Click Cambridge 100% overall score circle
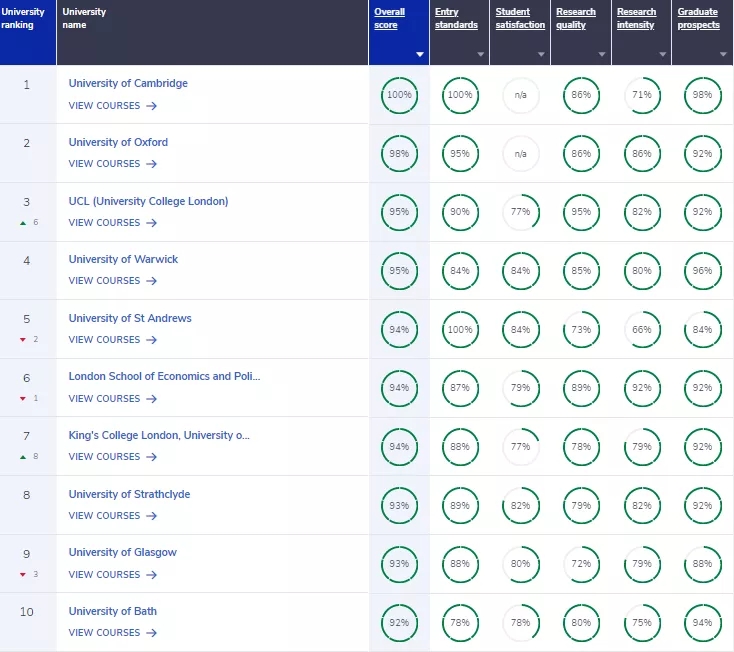Screen dimensions: 734x652 pos(399,95)
